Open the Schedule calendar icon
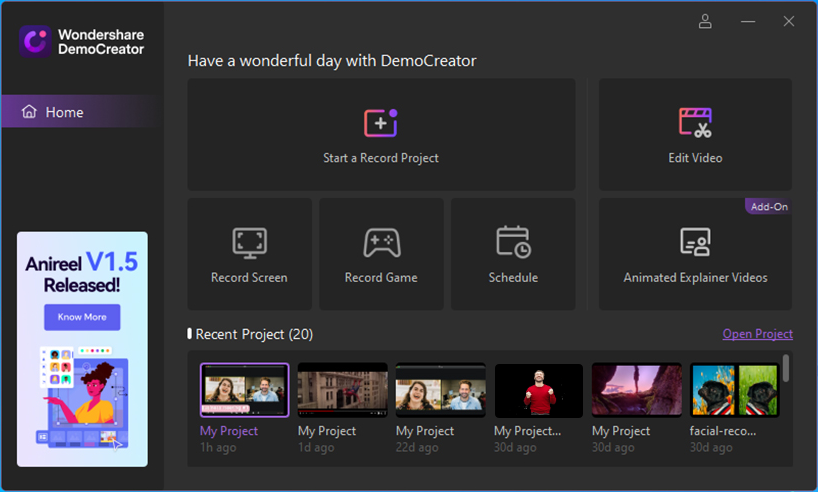 [x=513, y=243]
